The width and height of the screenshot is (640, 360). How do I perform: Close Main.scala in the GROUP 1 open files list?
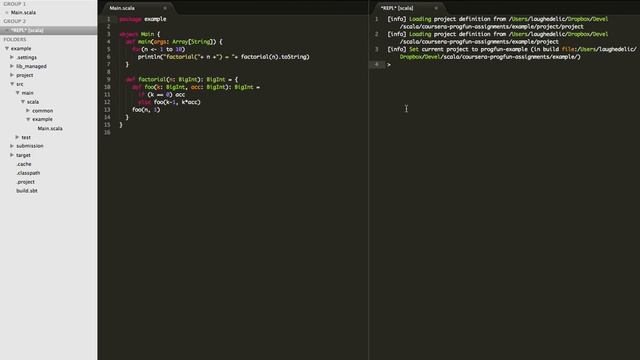pos(7,13)
